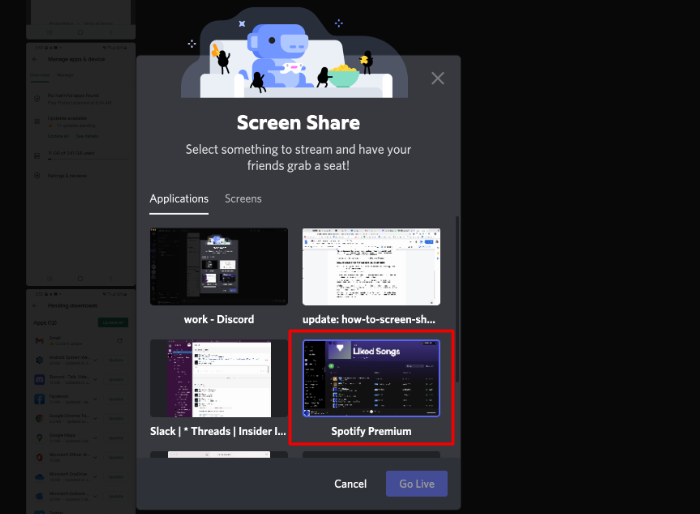
Task: Click the Microsoft Office icon in background list
Action: 39,457
